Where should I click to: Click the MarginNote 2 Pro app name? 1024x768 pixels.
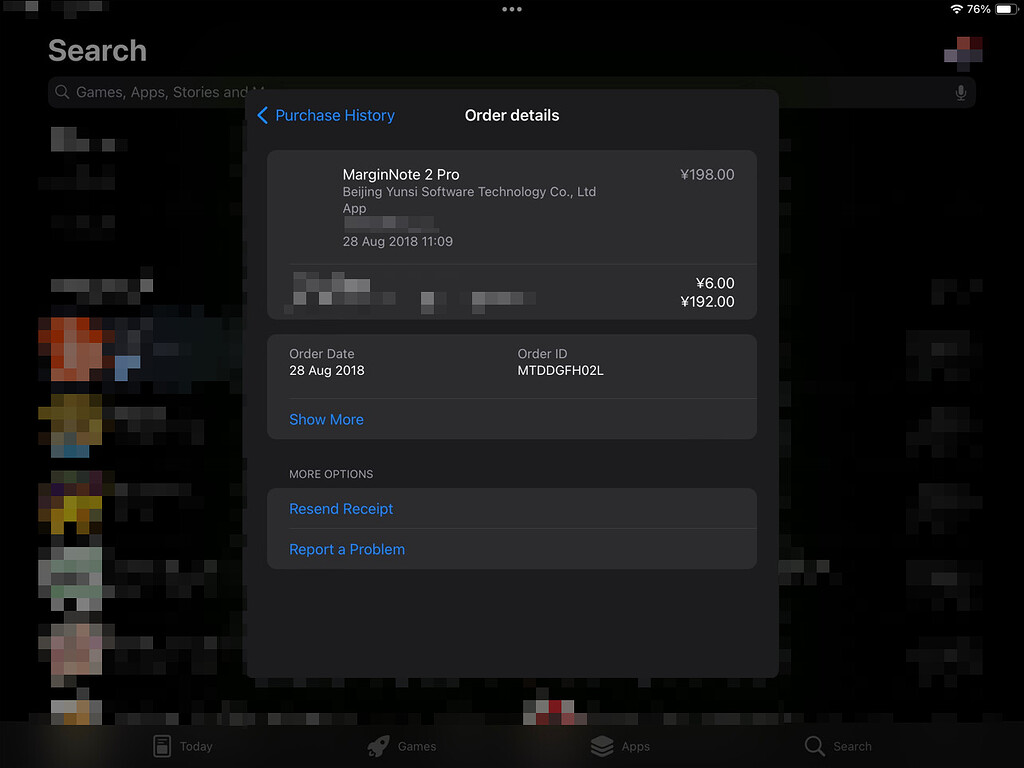401,175
